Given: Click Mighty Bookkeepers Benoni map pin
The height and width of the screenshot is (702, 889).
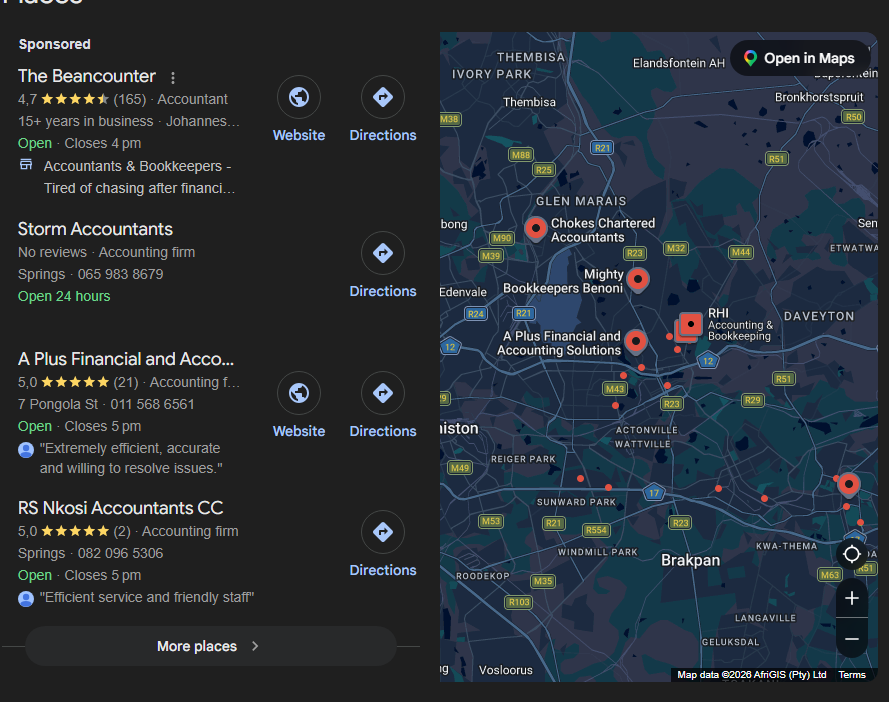Looking at the screenshot, I should pyautogui.click(x=638, y=280).
